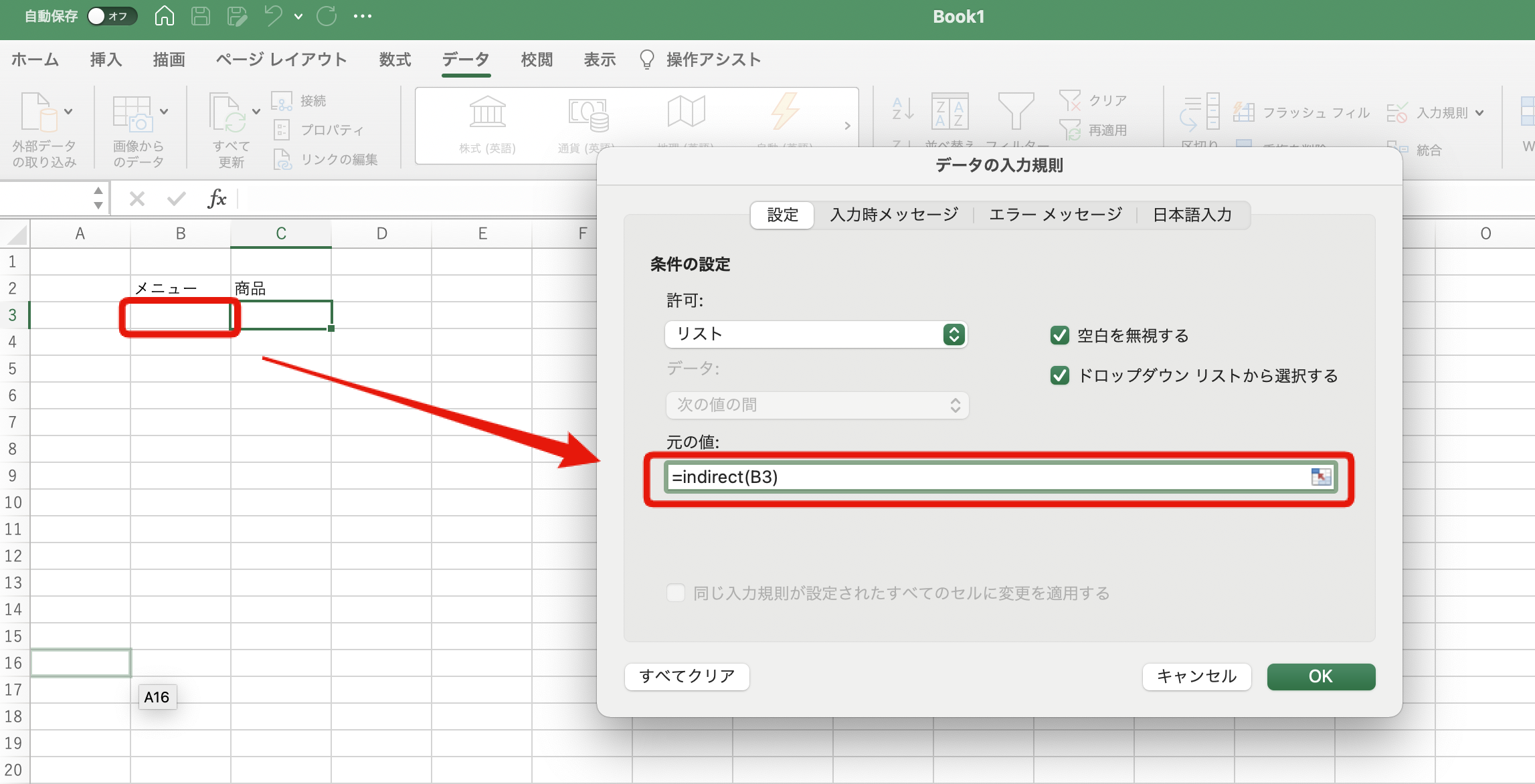Image resolution: width=1535 pixels, height=784 pixels.
Task: Click the リンクの編集 button
Action: coord(326,159)
